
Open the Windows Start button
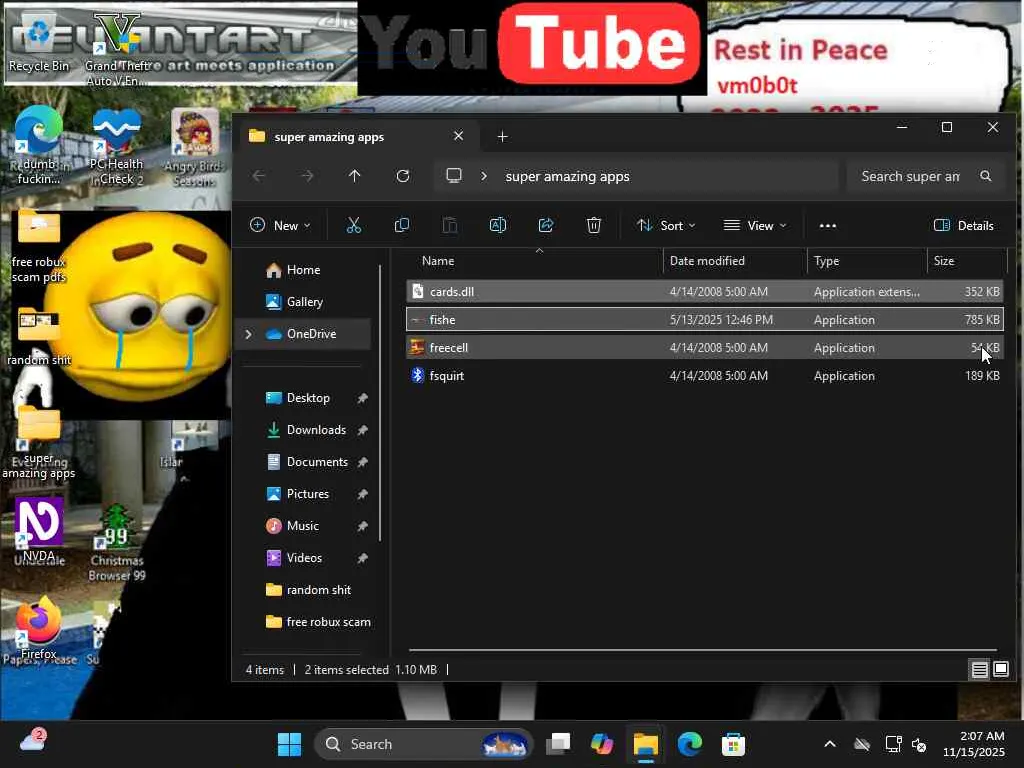[289, 744]
